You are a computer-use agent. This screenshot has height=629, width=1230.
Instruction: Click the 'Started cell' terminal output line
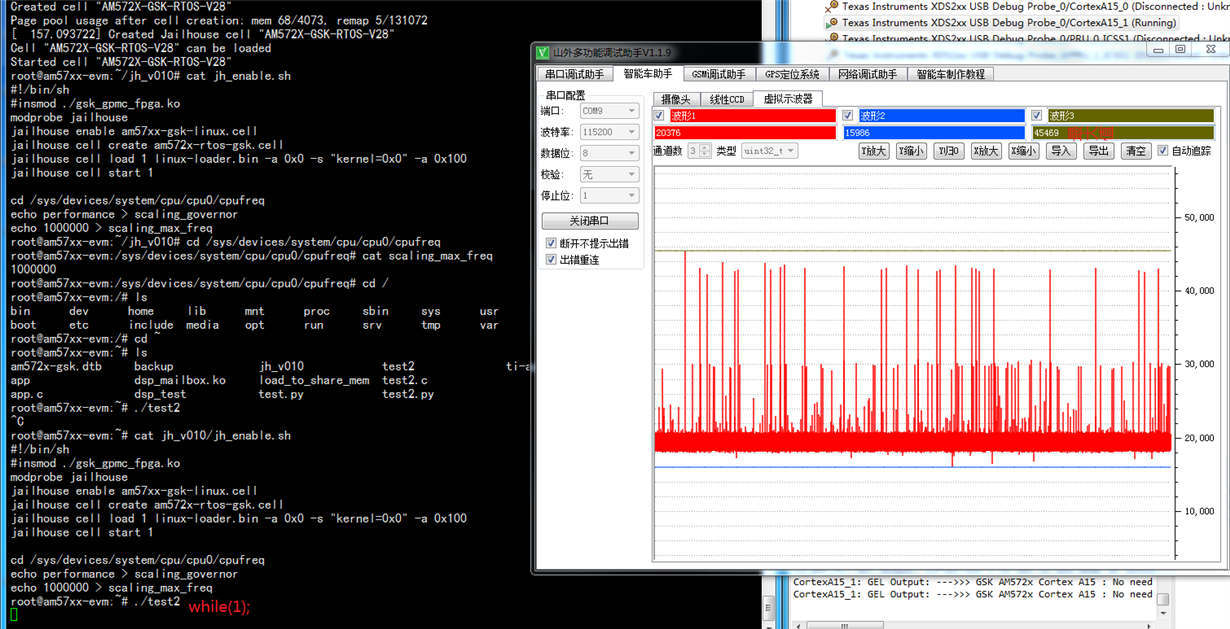tap(120, 62)
